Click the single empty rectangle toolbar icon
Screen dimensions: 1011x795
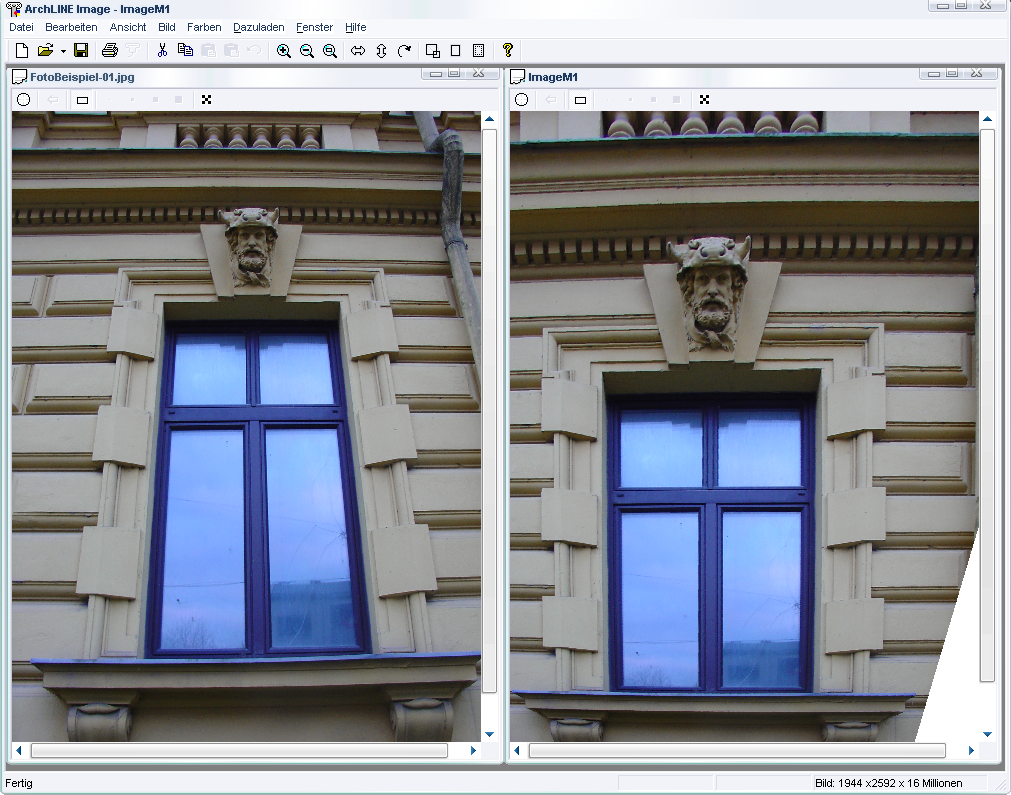click(x=455, y=50)
